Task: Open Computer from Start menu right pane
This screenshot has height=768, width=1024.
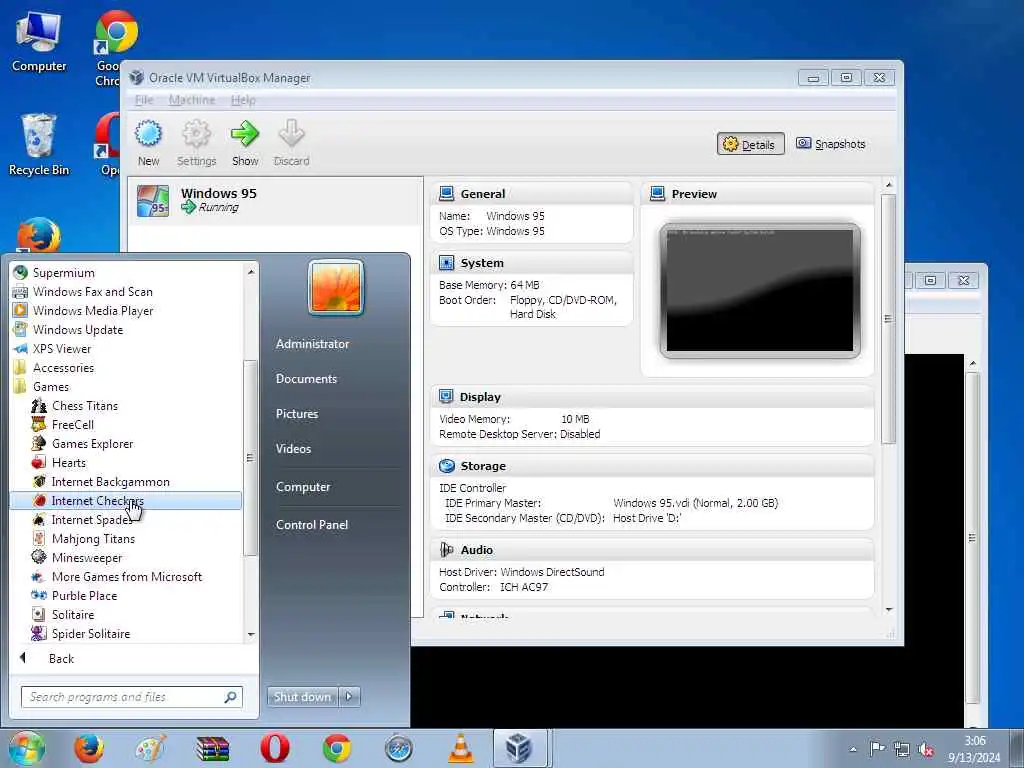Action: [x=303, y=487]
